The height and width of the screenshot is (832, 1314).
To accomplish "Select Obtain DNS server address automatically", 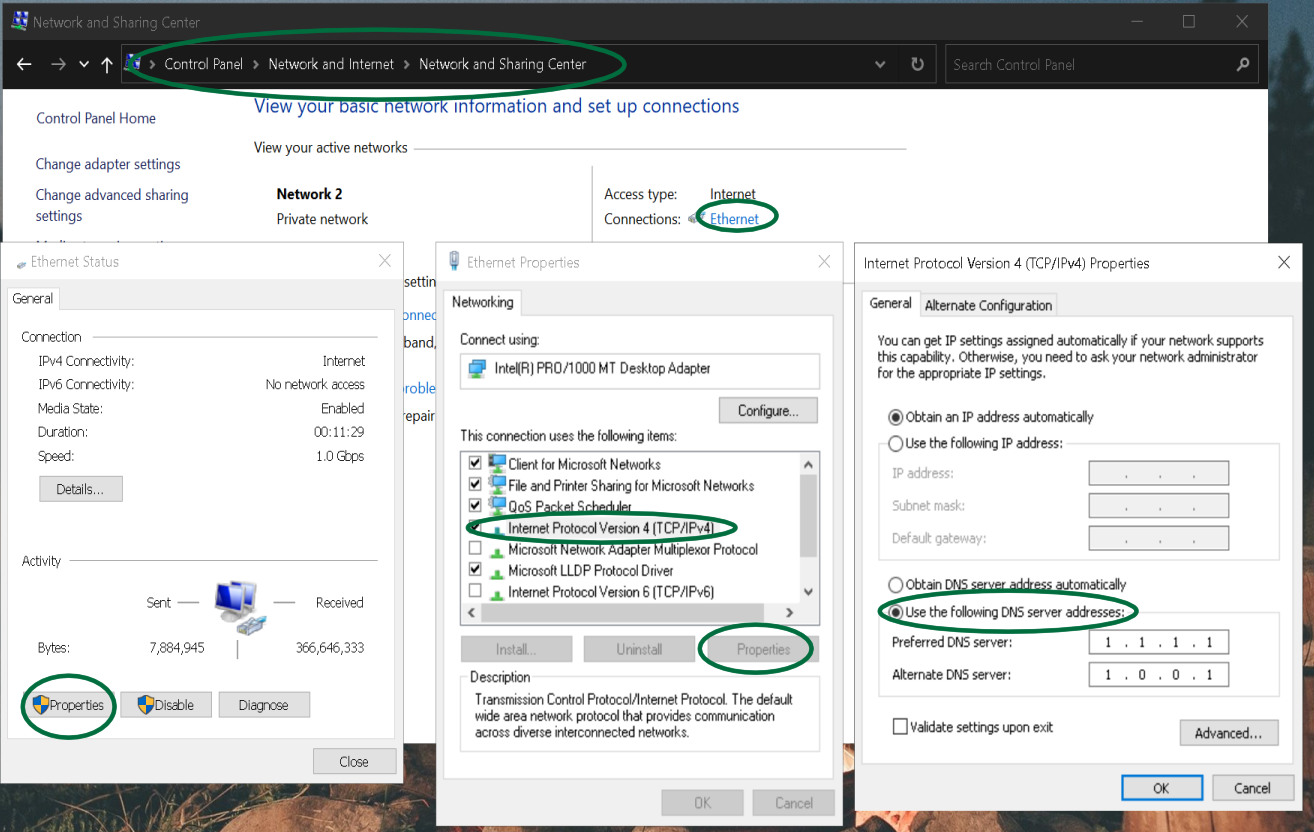I will [x=897, y=584].
